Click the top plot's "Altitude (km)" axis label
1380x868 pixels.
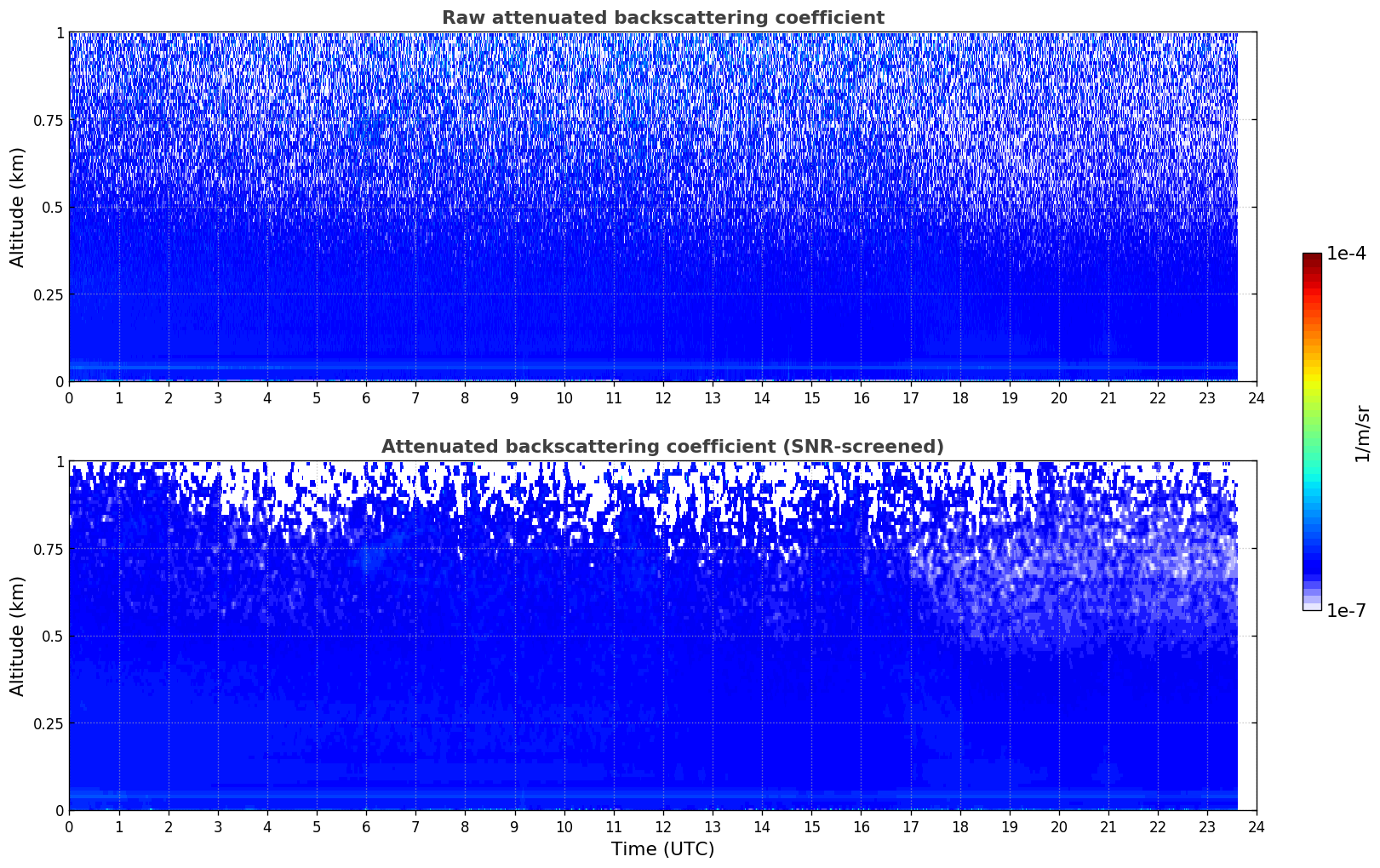tap(18, 207)
